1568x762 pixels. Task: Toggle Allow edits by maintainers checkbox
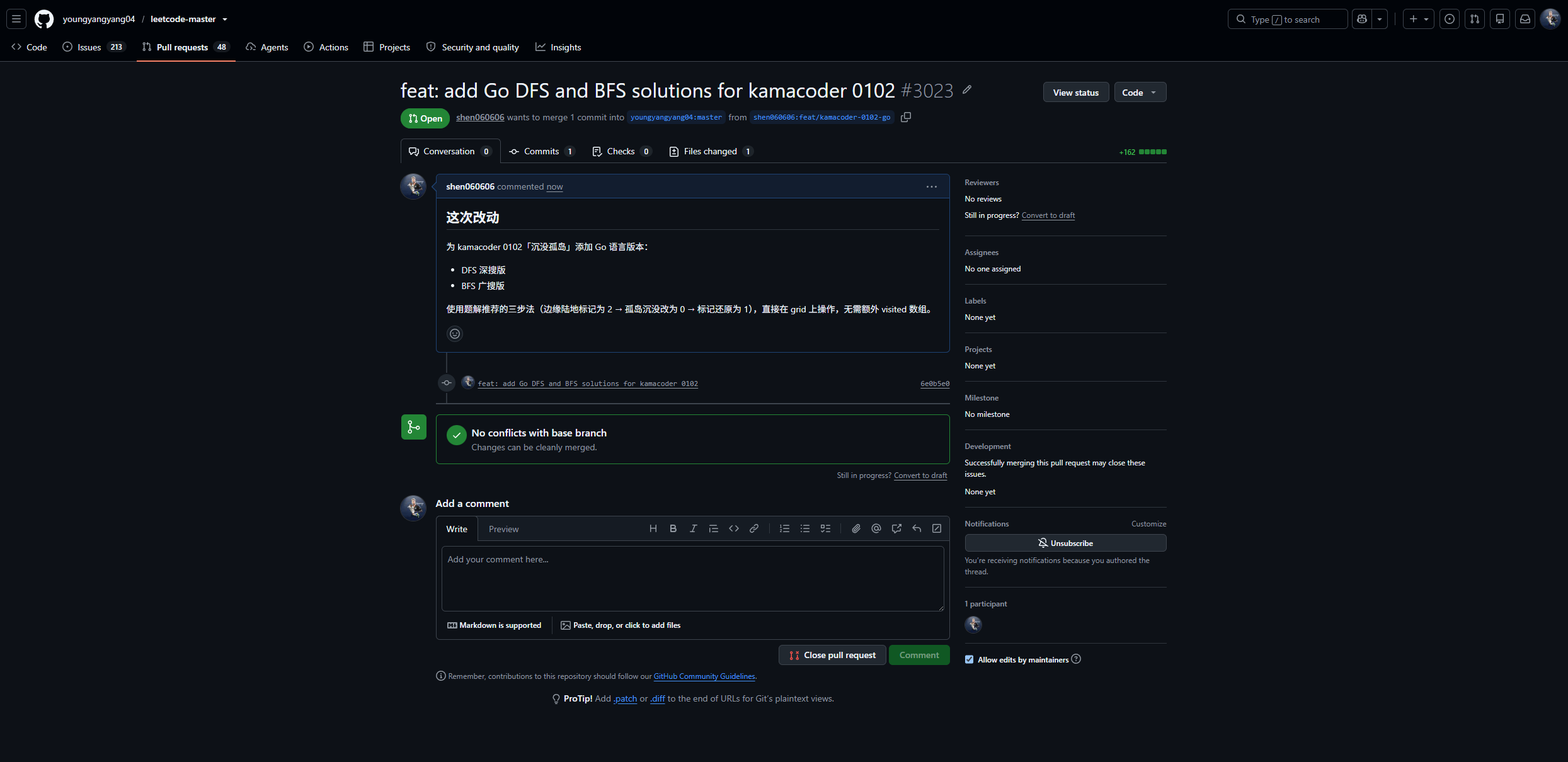click(969, 659)
